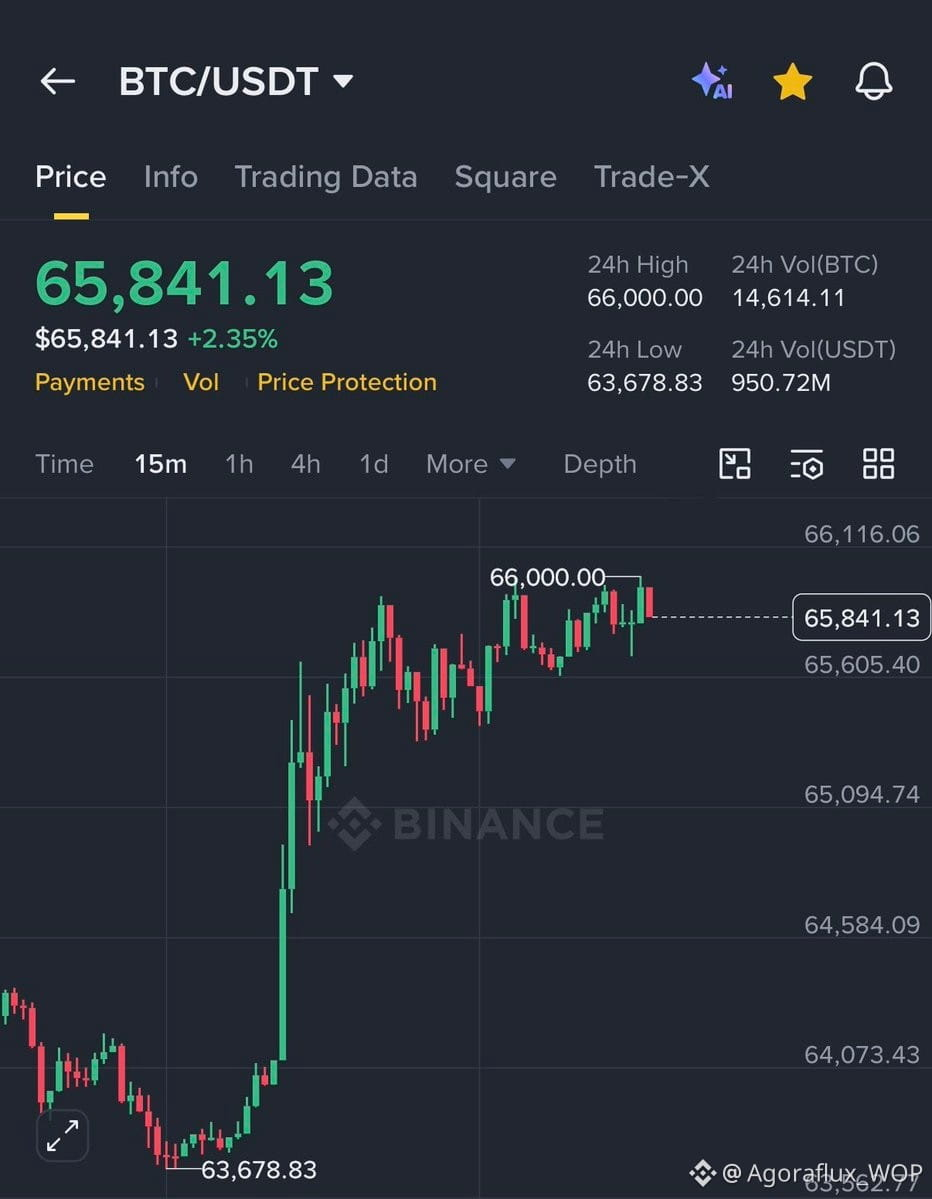This screenshot has width=932, height=1199.
Task: Tap the 66,116.06 axis label
Action: (x=862, y=534)
